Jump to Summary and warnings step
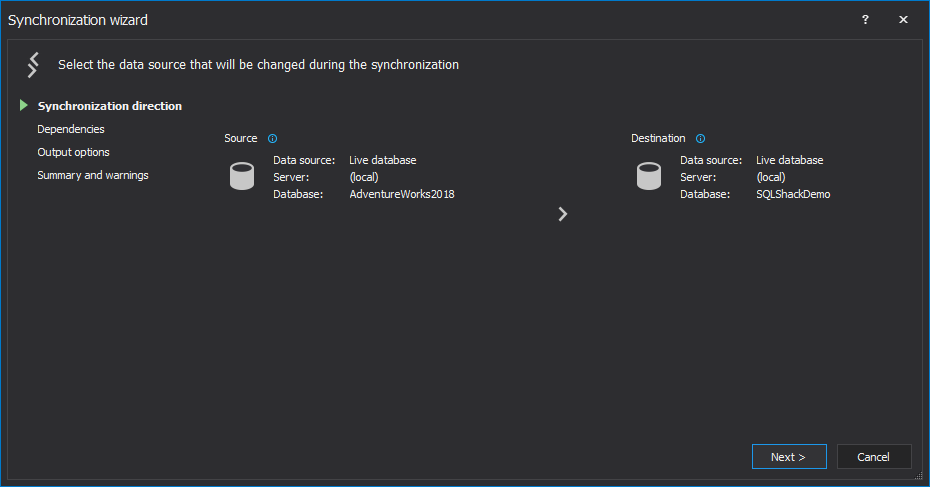Image resolution: width=930 pixels, height=487 pixels. click(93, 175)
